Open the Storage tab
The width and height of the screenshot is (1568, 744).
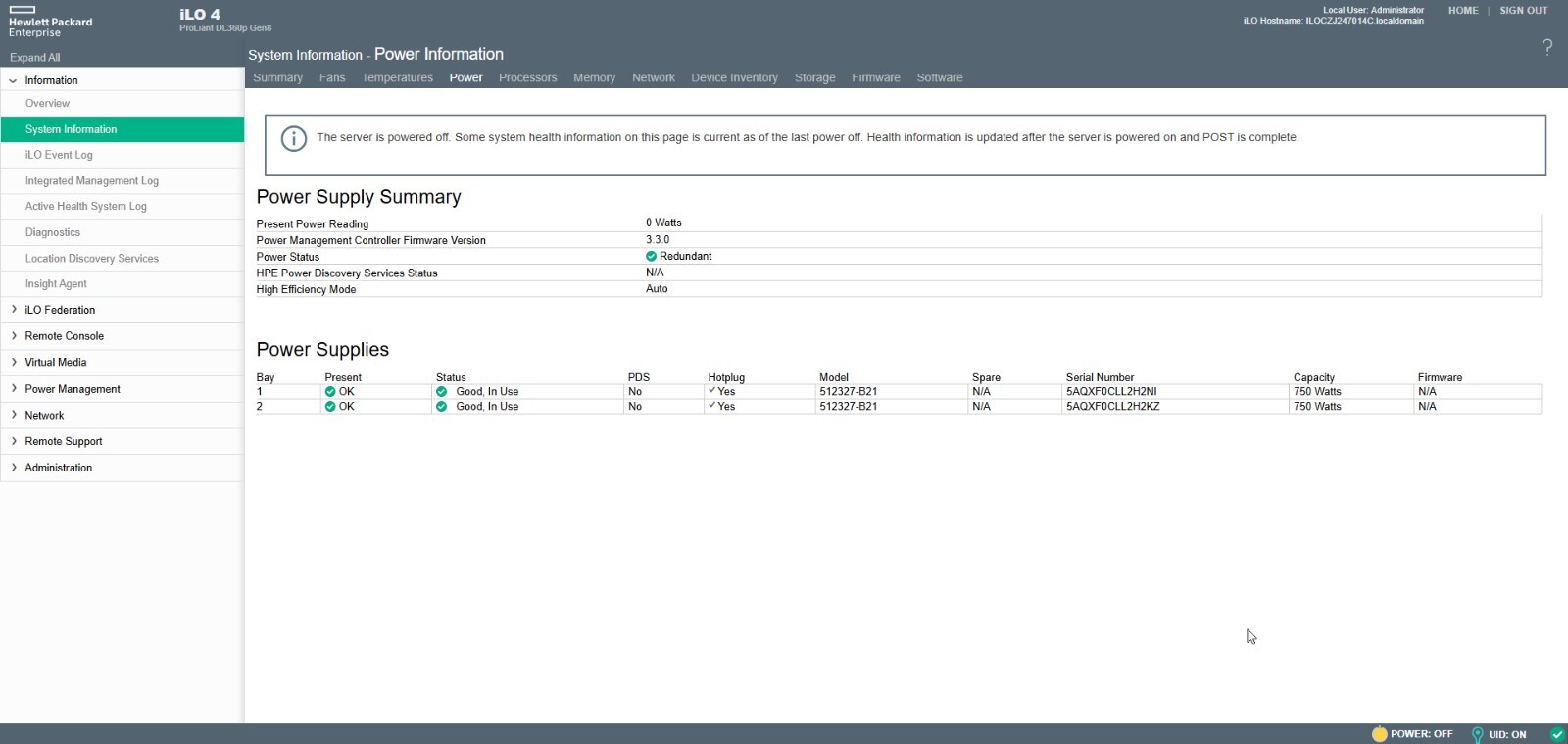click(814, 77)
